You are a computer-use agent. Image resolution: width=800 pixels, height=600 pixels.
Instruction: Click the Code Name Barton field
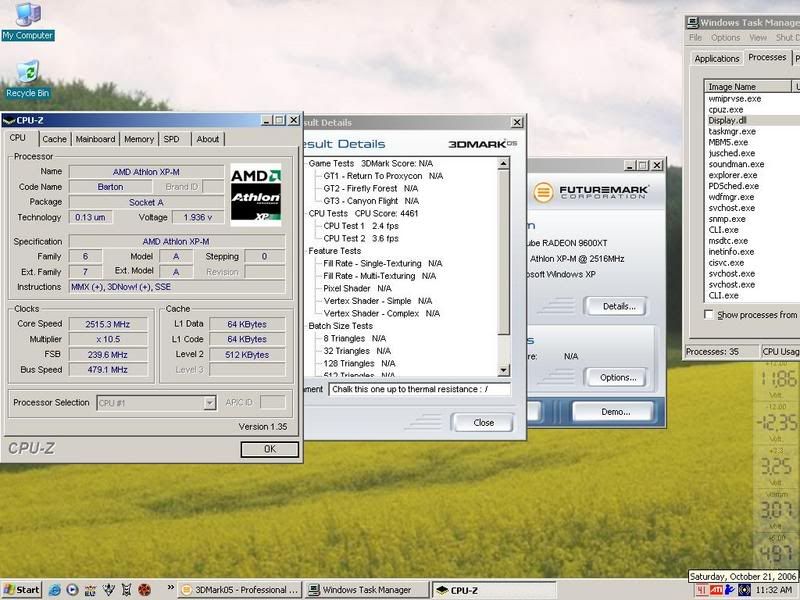[x=110, y=187]
